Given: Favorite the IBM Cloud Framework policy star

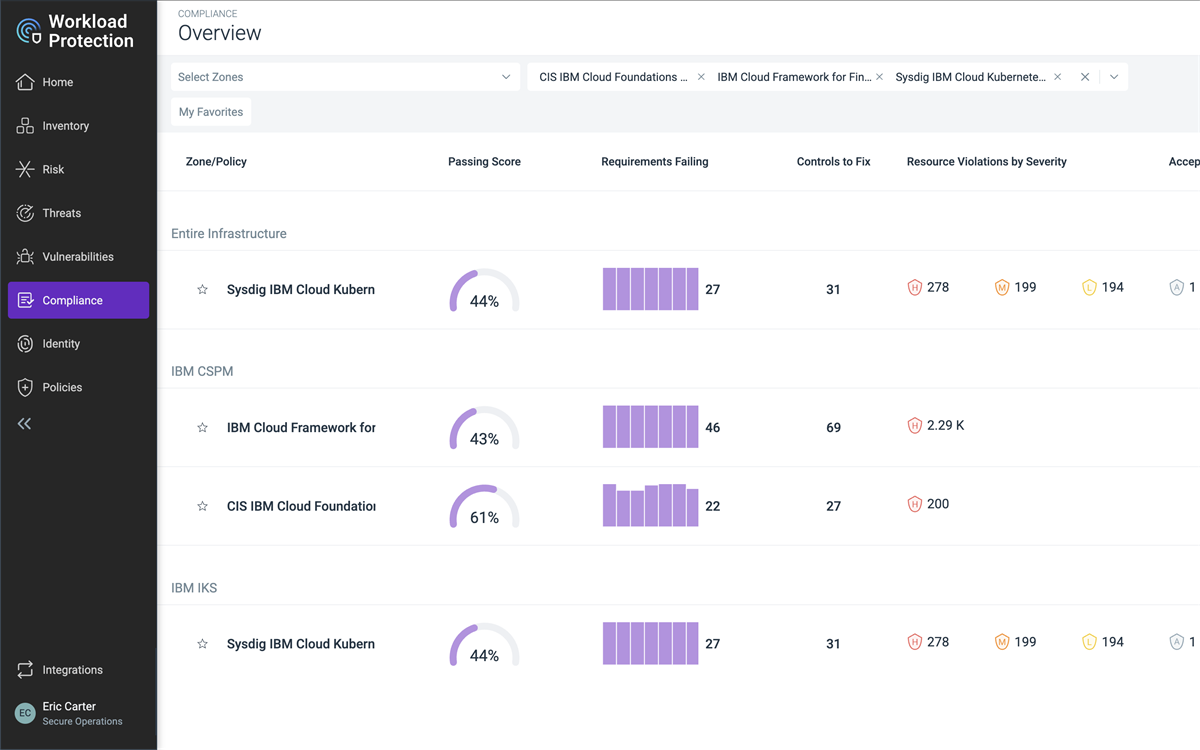Looking at the screenshot, I should [x=202, y=428].
